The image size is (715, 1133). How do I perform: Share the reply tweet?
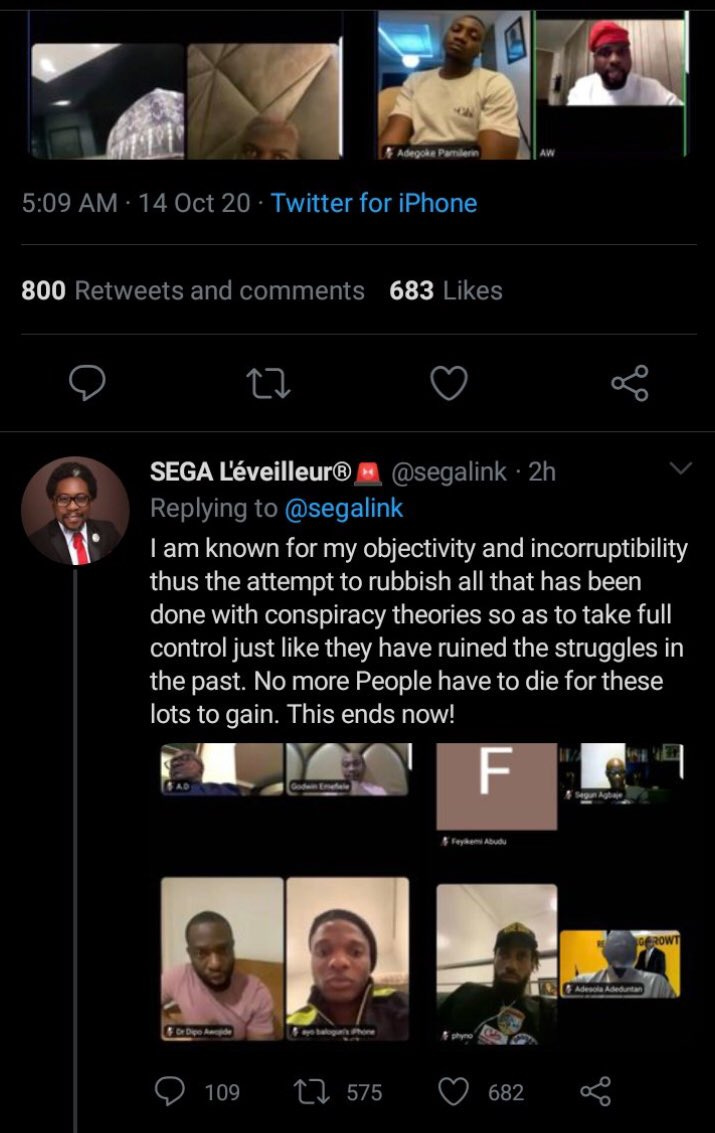coord(595,1092)
